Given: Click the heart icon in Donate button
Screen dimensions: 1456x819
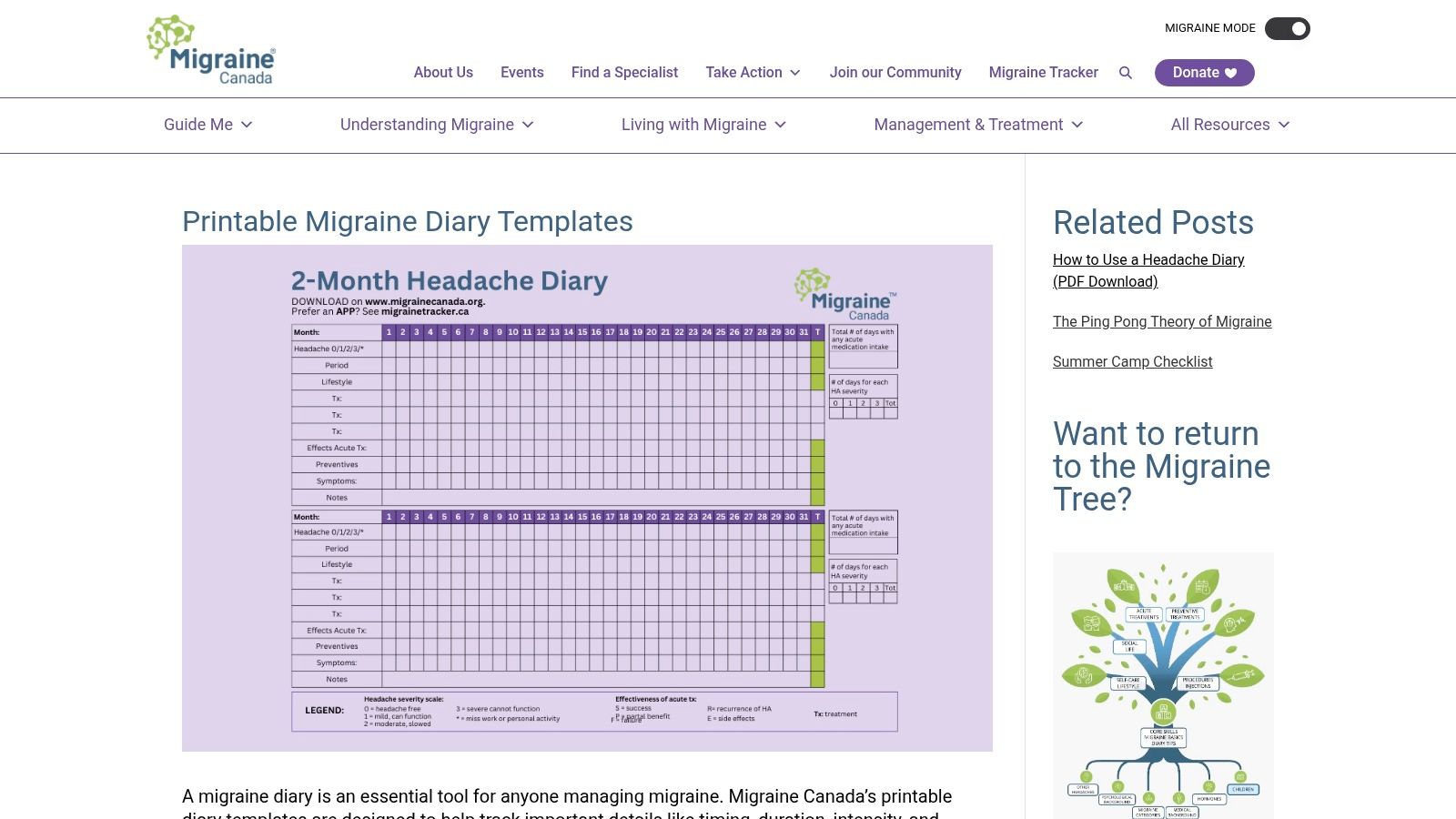Looking at the screenshot, I should click(1230, 73).
